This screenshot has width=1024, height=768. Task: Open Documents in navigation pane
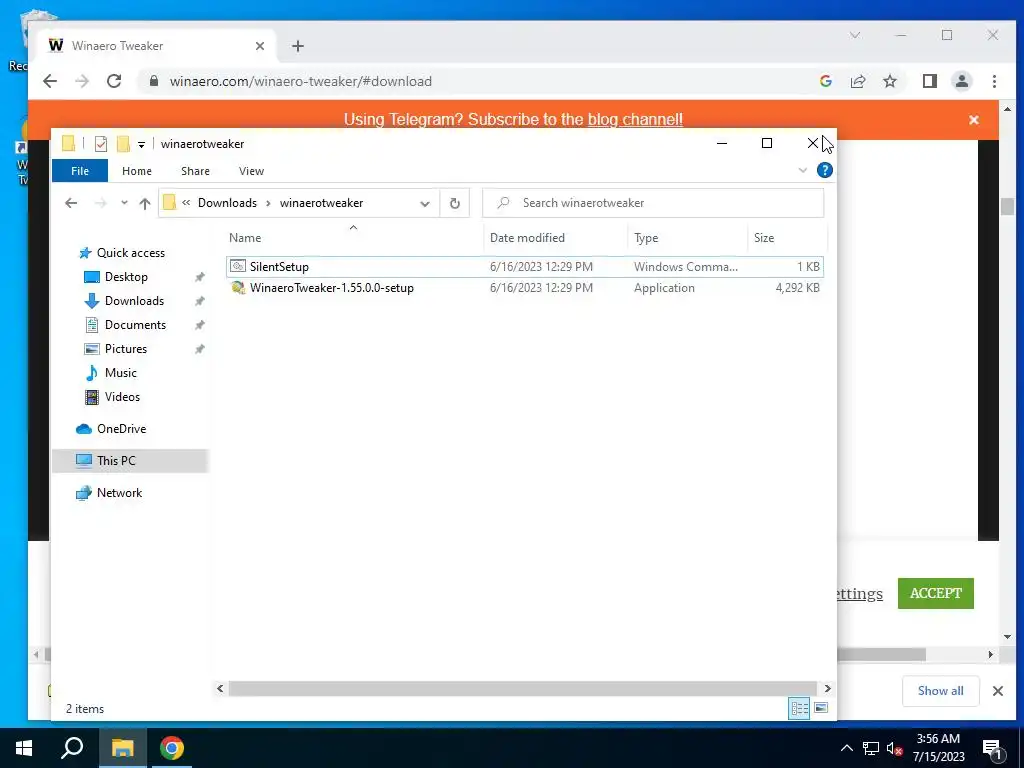[x=135, y=325]
